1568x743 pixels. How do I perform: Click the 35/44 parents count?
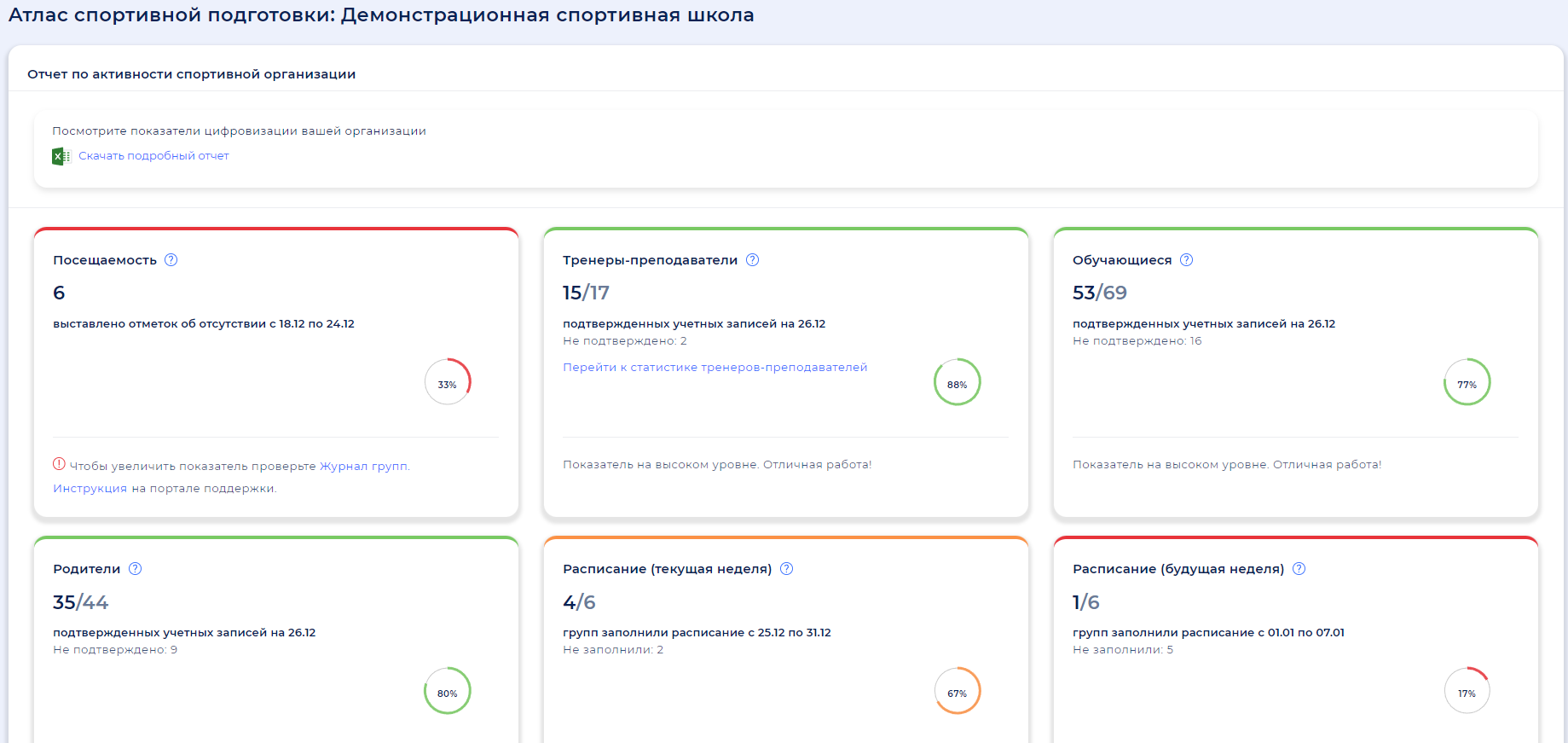[81, 602]
